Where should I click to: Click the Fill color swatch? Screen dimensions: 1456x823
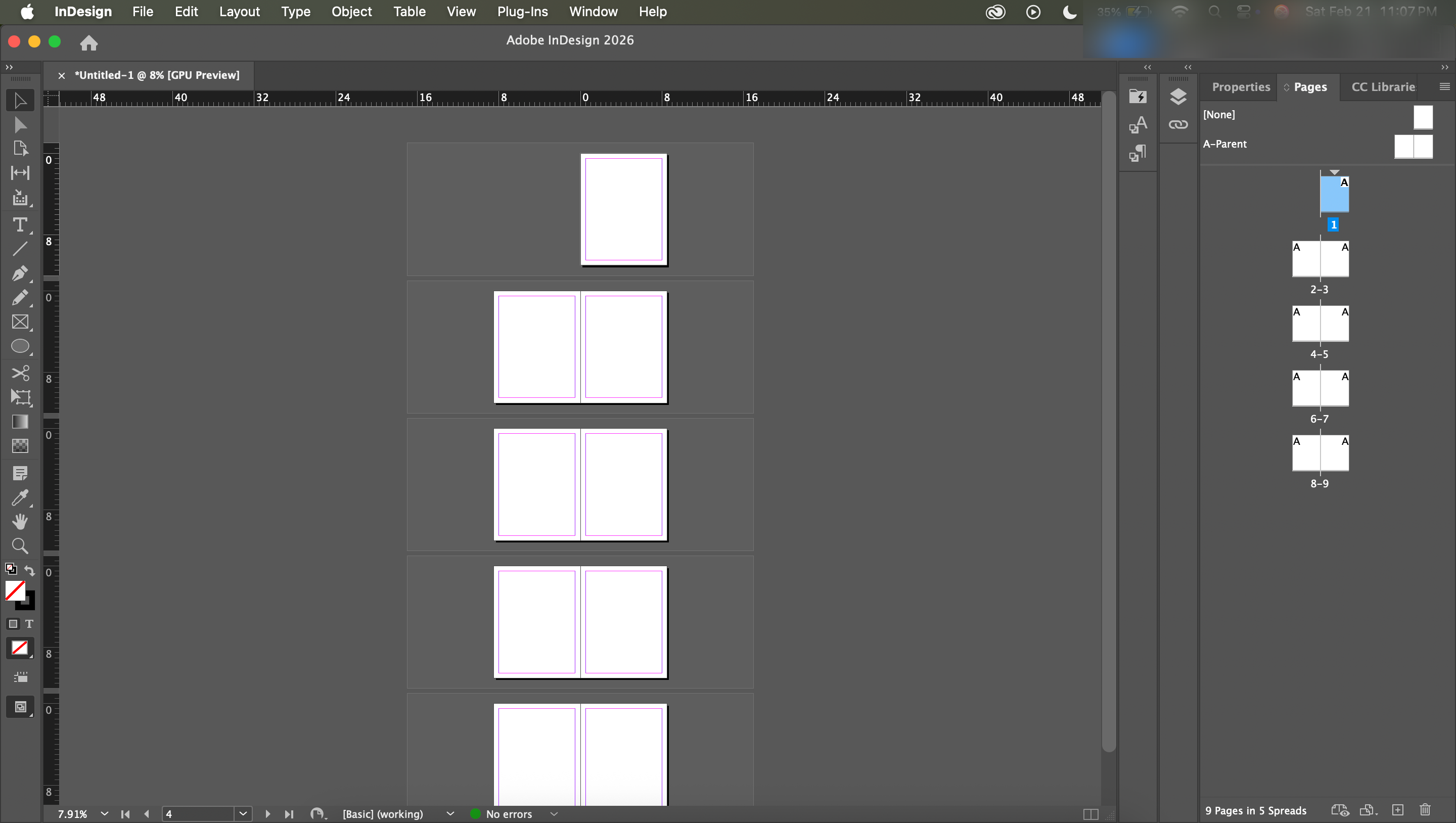point(15,590)
